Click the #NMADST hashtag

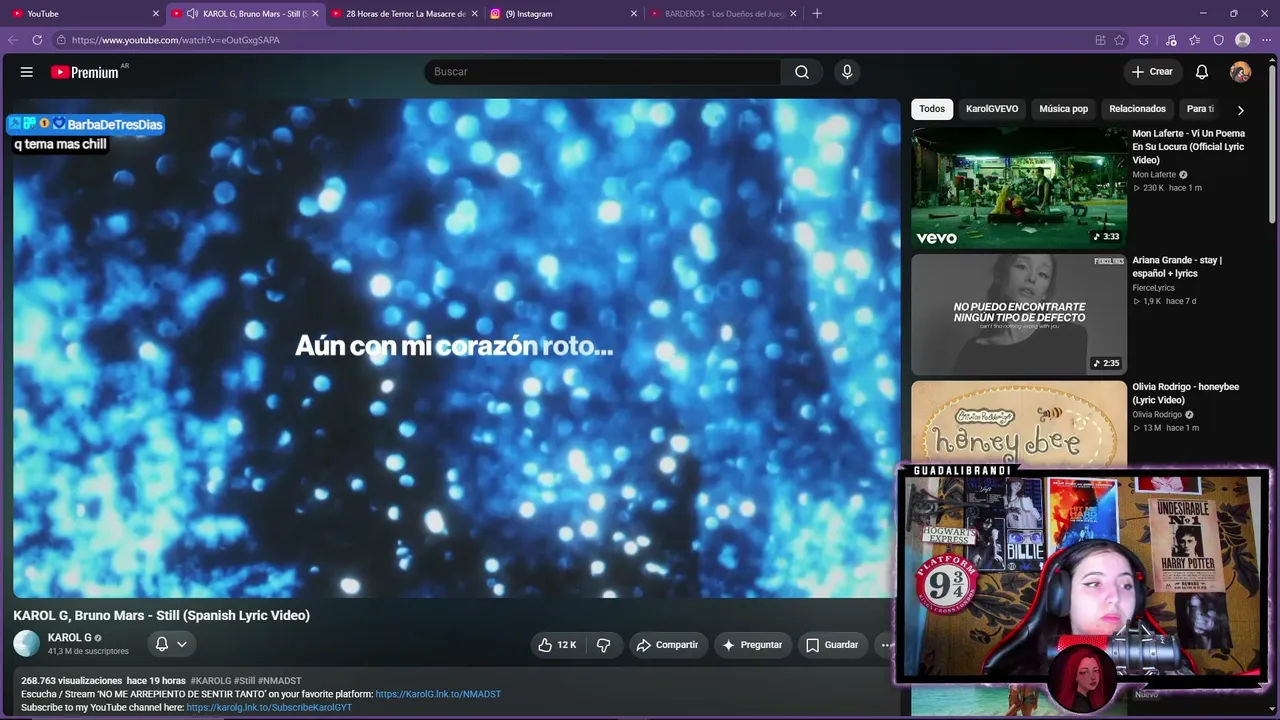279,681
